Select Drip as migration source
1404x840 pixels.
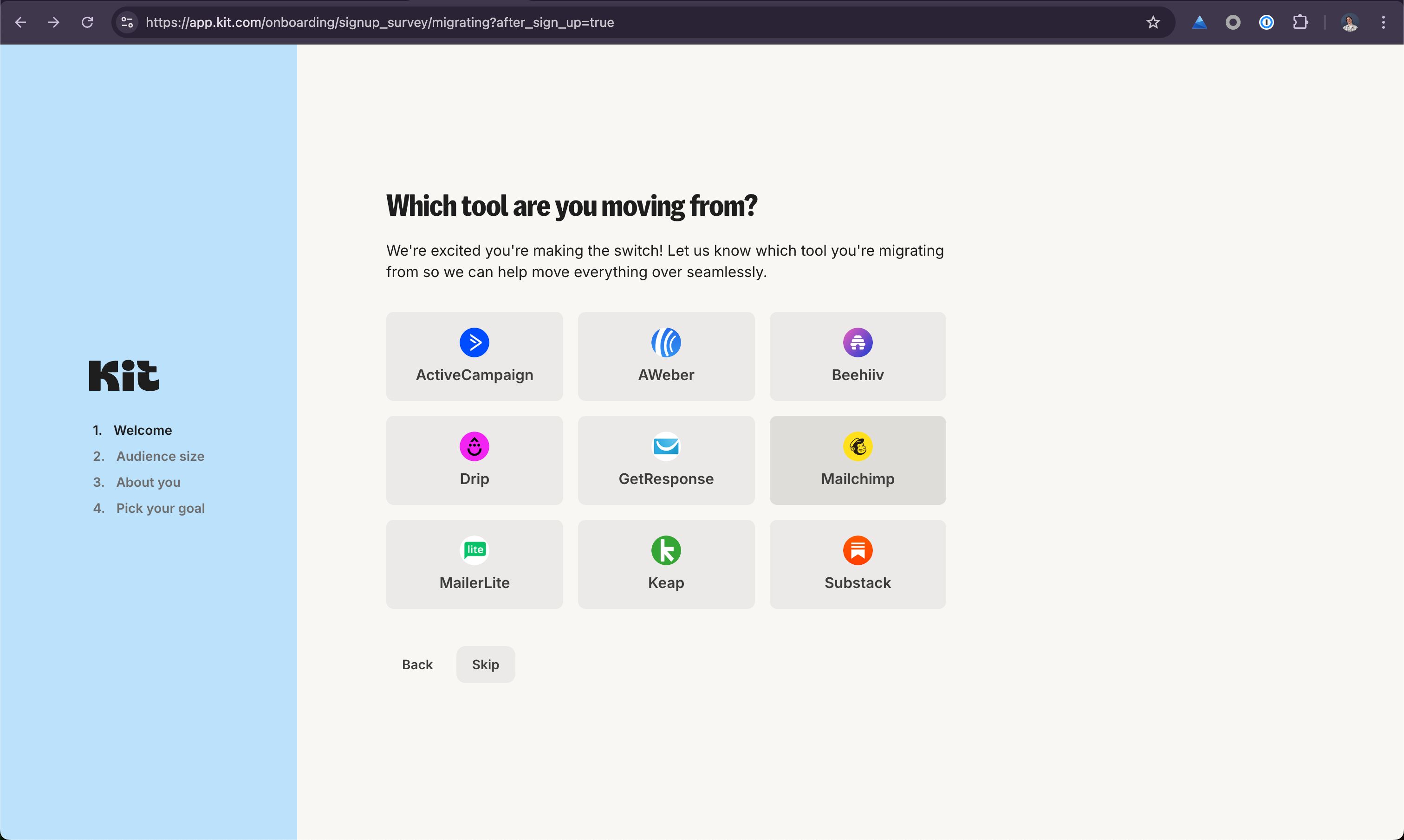click(x=474, y=460)
